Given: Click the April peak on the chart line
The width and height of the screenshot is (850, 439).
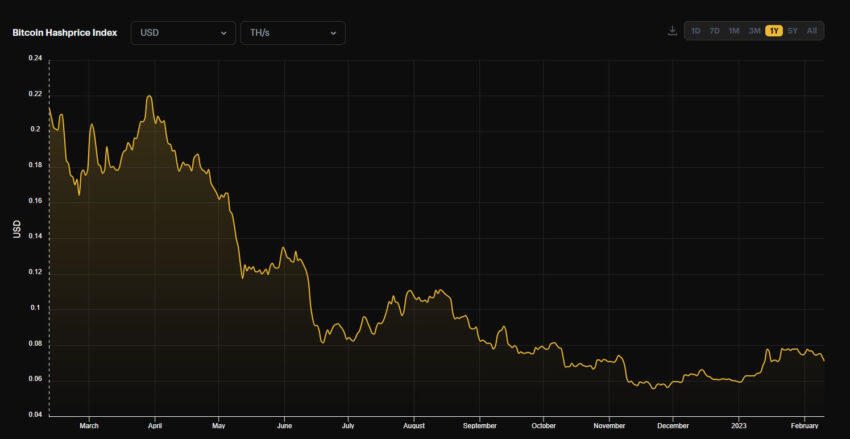Looking at the screenshot, I should (x=149, y=96).
